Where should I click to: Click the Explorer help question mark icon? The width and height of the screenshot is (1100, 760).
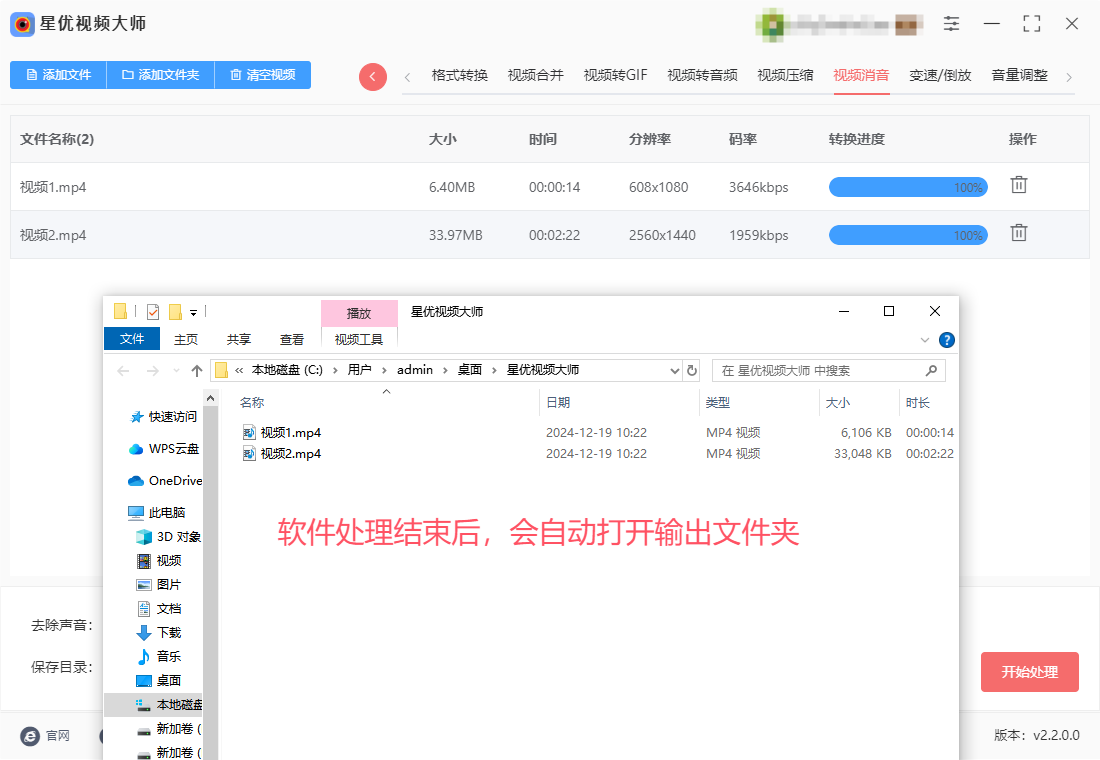click(946, 340)
